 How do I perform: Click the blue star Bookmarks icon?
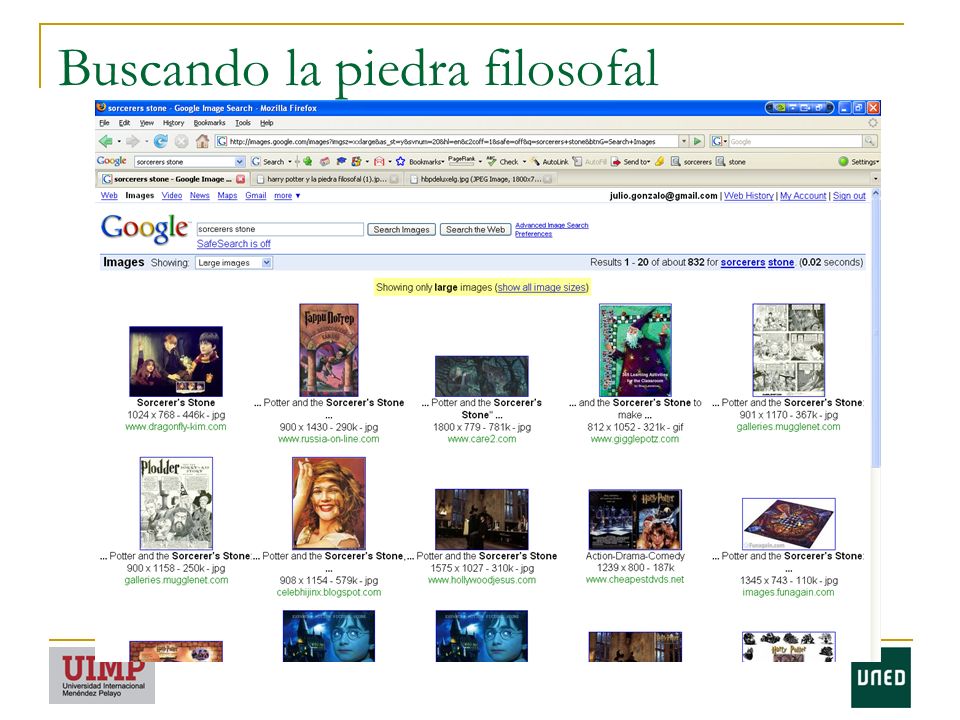[400, 162]
